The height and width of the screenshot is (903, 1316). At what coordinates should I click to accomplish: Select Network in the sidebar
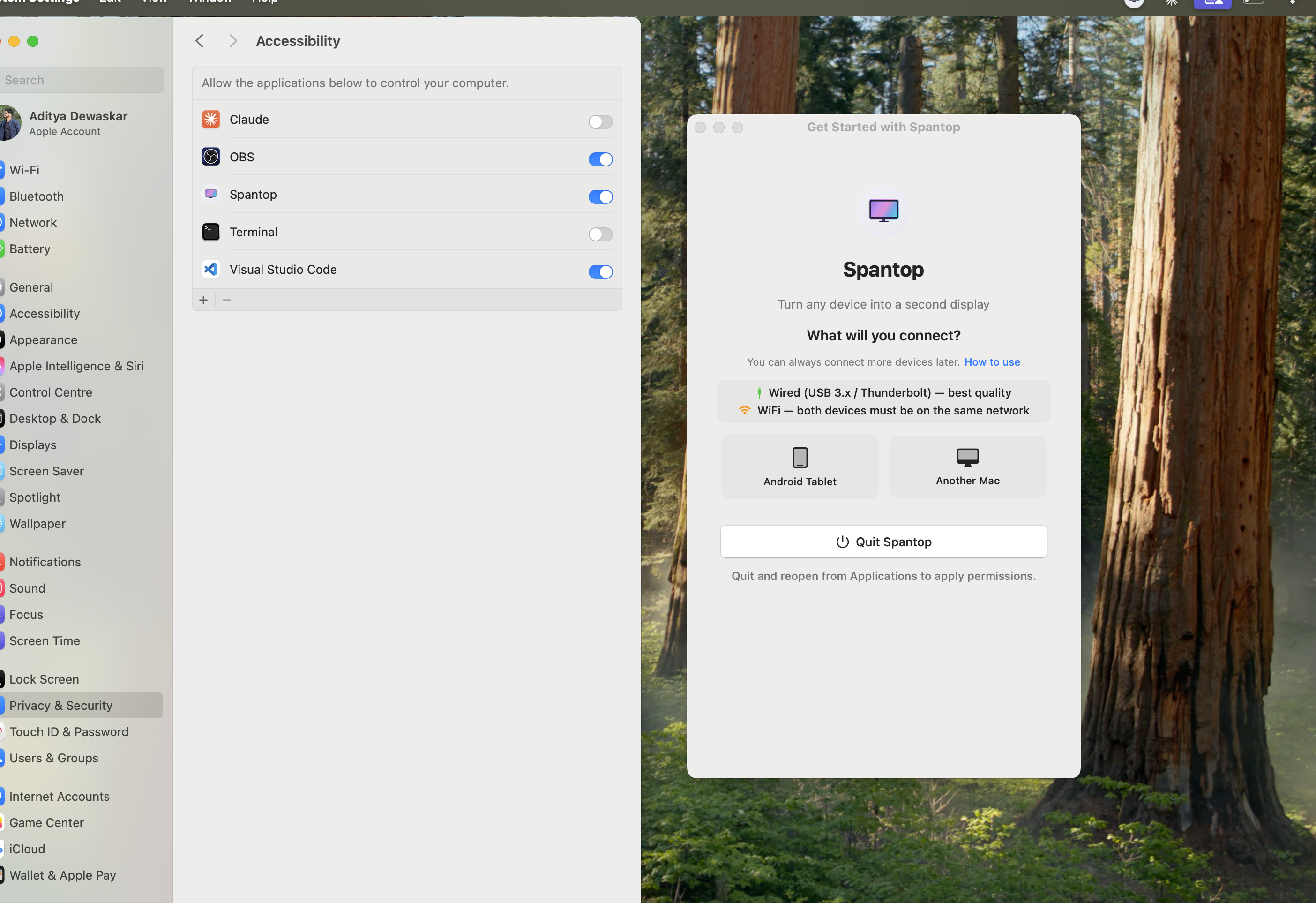point(82,223)
